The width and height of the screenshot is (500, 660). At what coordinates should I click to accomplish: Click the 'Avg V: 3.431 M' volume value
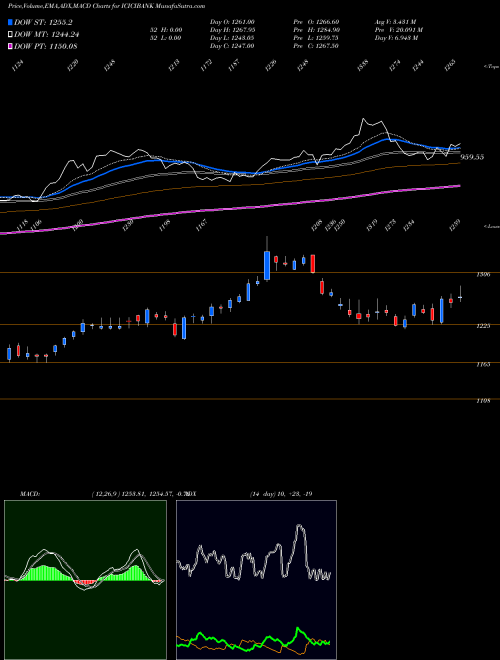tap(396, 22)
